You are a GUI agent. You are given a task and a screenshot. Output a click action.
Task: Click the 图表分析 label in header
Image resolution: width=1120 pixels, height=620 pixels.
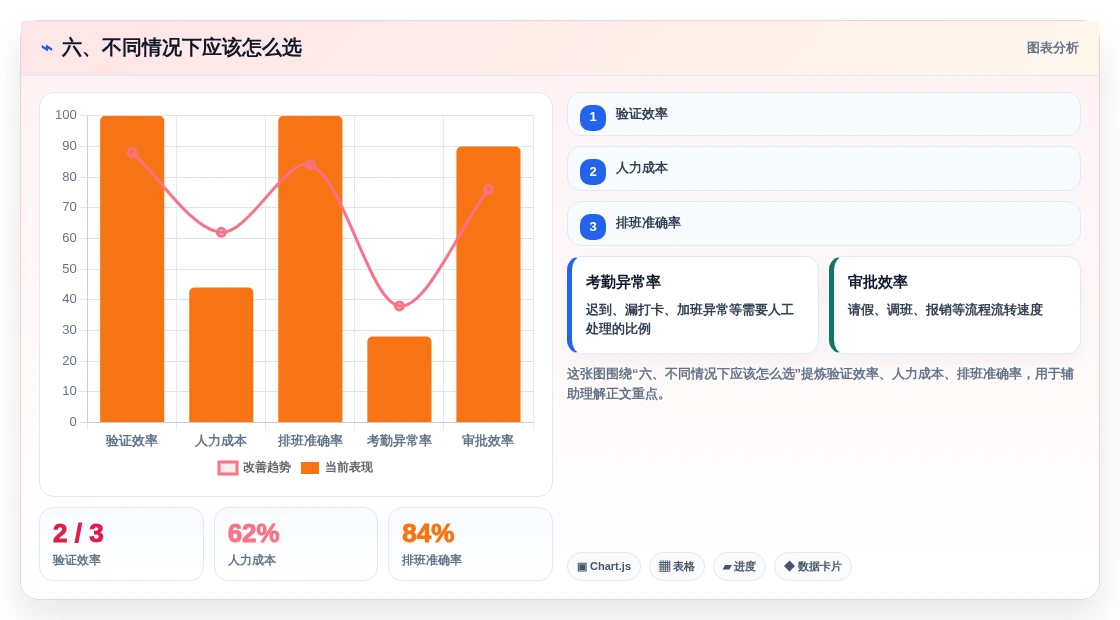click(1052, 48)
